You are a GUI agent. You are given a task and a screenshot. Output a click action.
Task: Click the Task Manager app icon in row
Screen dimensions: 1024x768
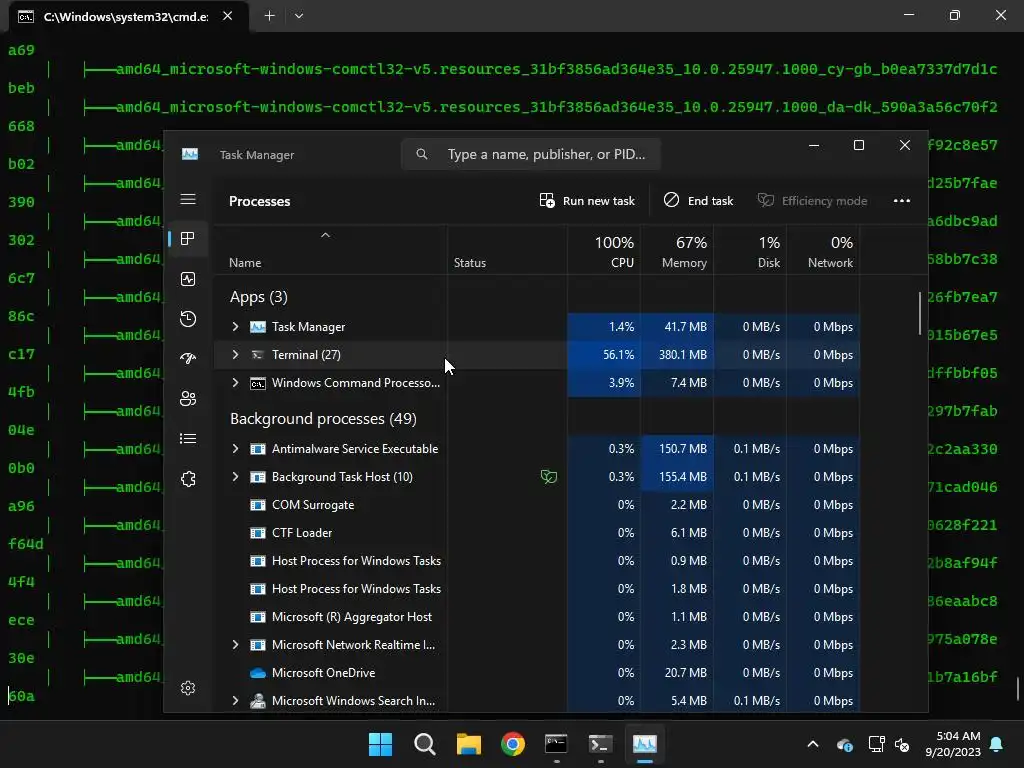click(258, 327)
